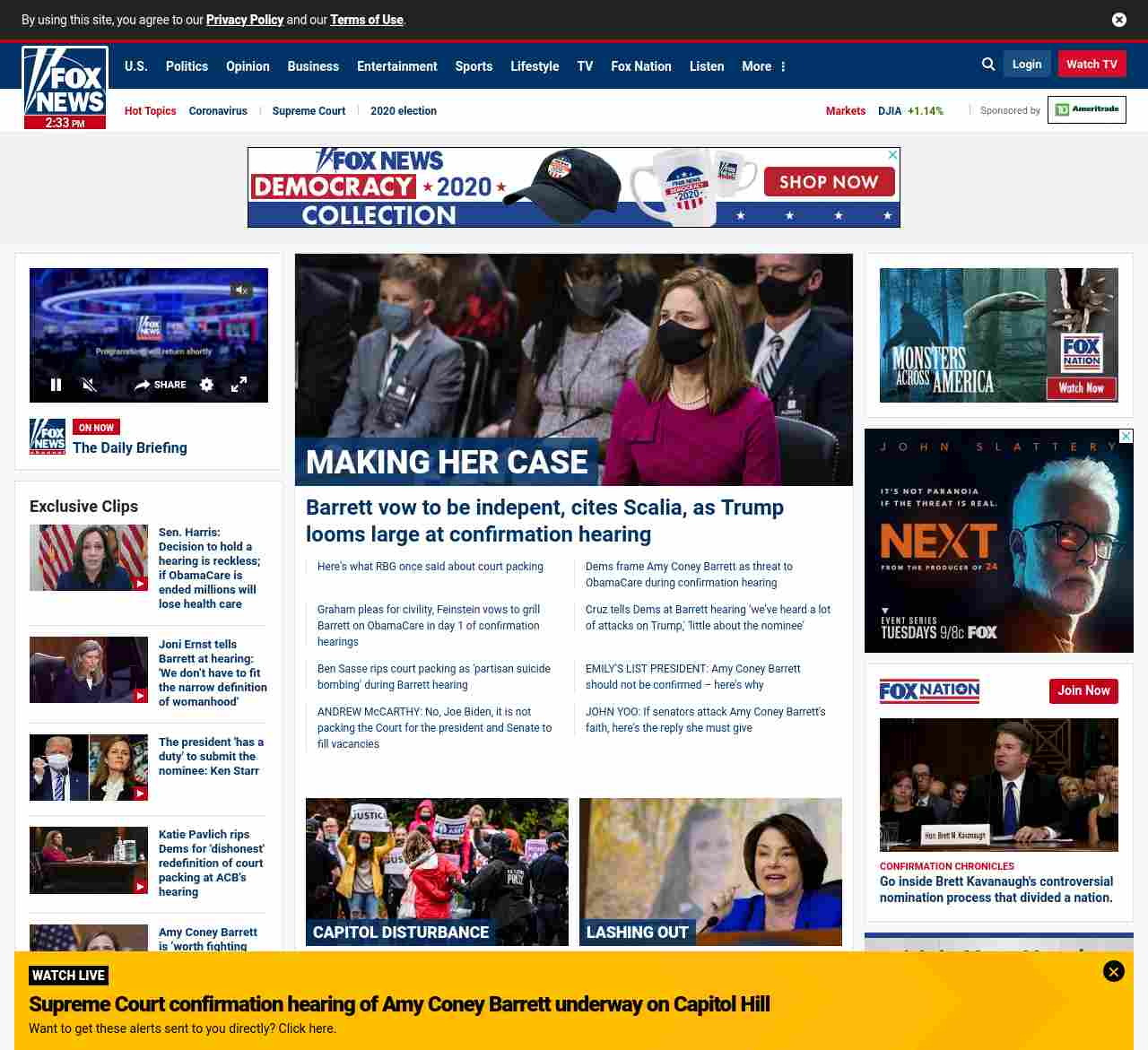Click the Login button
1148x1050 pixels.
coord(1027,65)
